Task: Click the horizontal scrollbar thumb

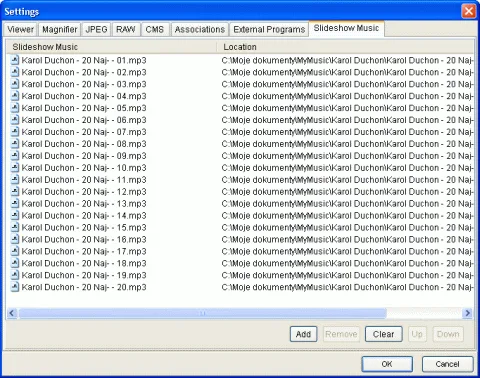Action: click(x=203, y=313)
